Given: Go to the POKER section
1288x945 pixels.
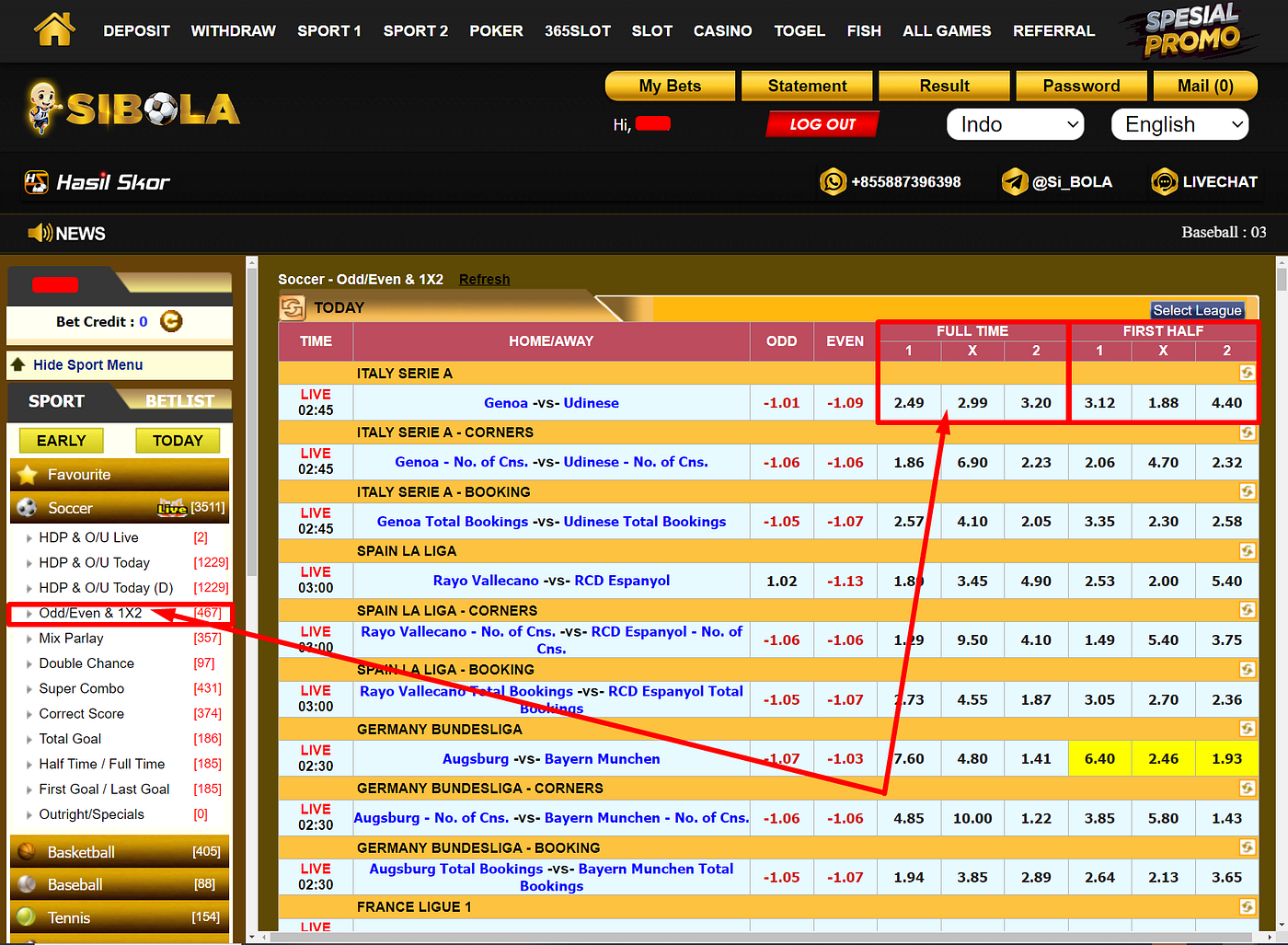Looking at the screenshot, I should (x=497, y=30).
